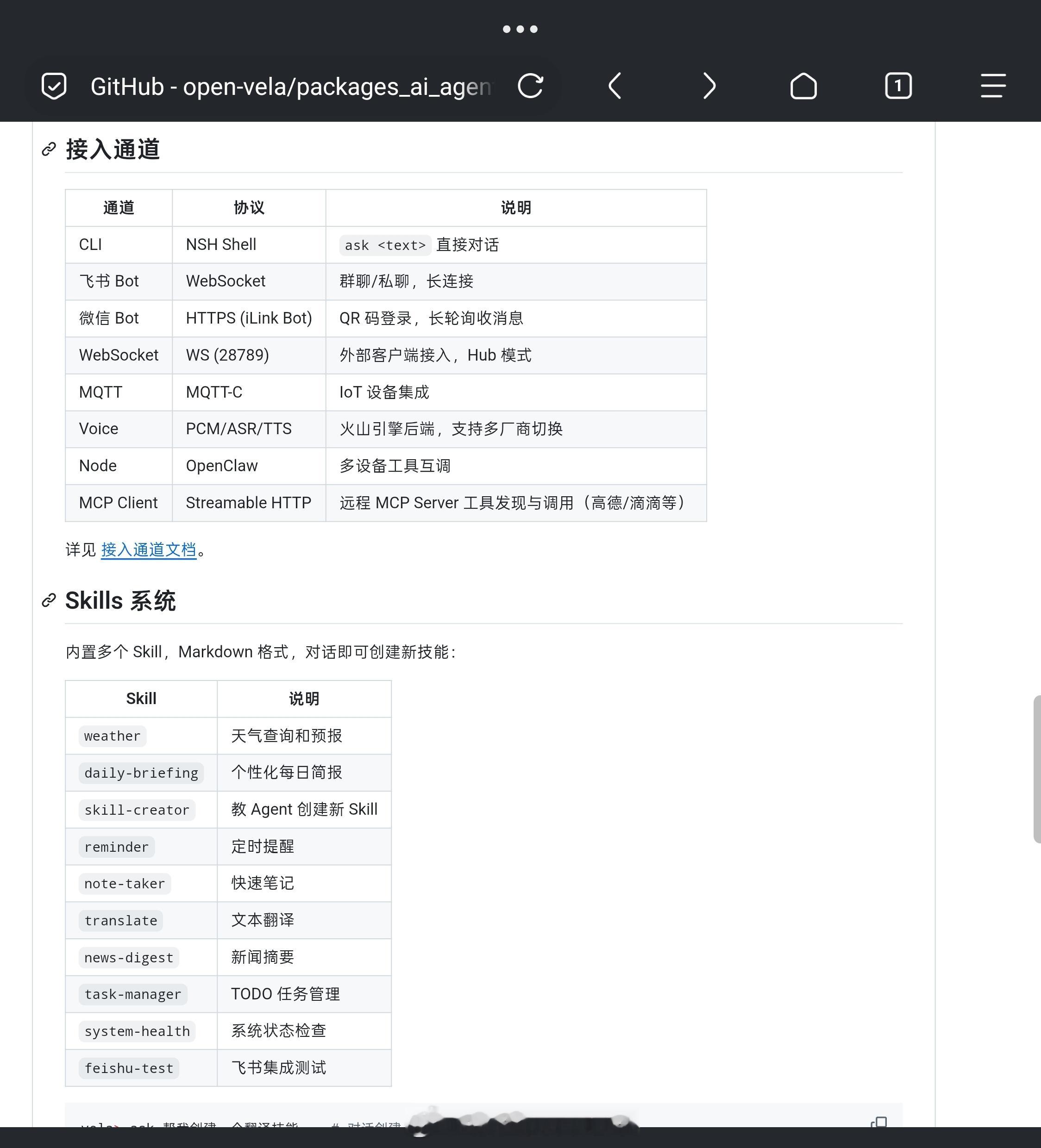Click the daily-briefing skill tag
The image size is (1041, 1148).
pyautogui.click(x=141, y=774)
